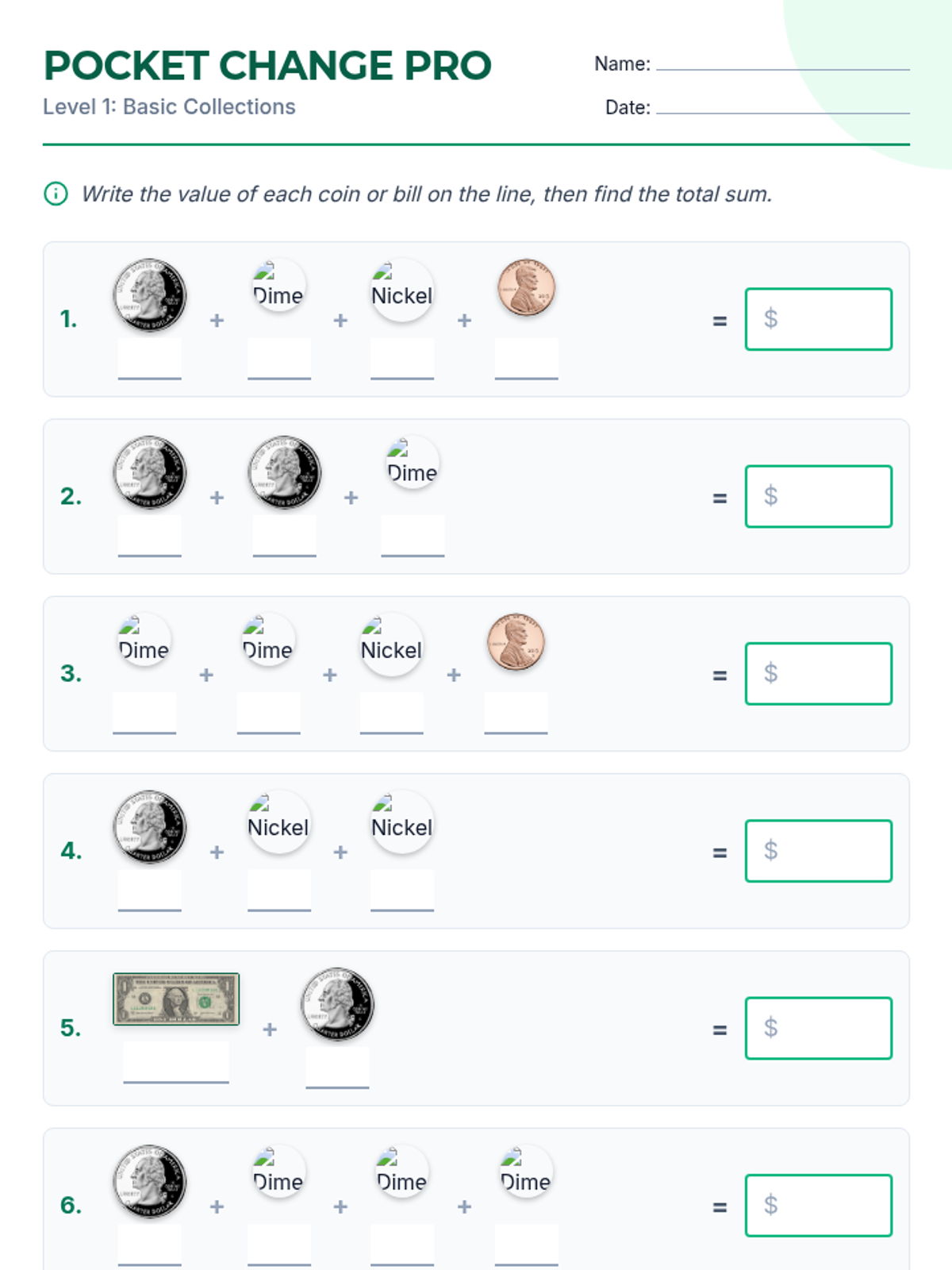Viewport: 952px width, 1270px height.
Task: Click the value blank under the dollar bill
Action: coord(176,1064)
